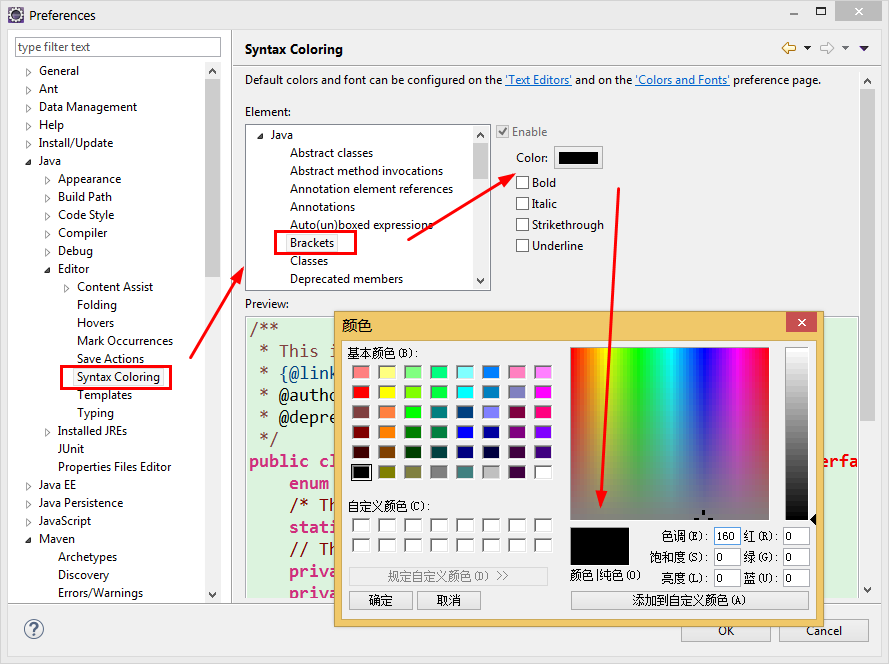
Task: Enable the Underline checkbox
Action: [522, 246]
